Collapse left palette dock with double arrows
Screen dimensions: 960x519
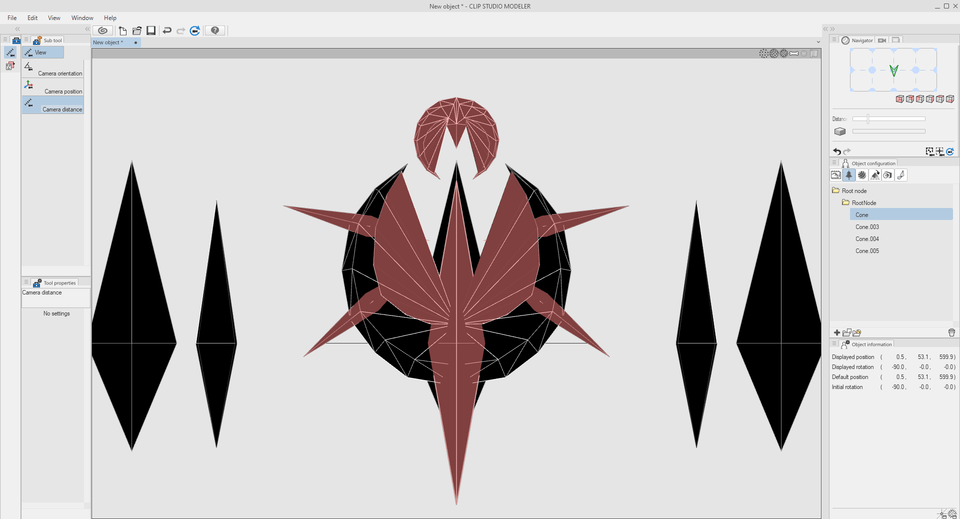(17, 29)
